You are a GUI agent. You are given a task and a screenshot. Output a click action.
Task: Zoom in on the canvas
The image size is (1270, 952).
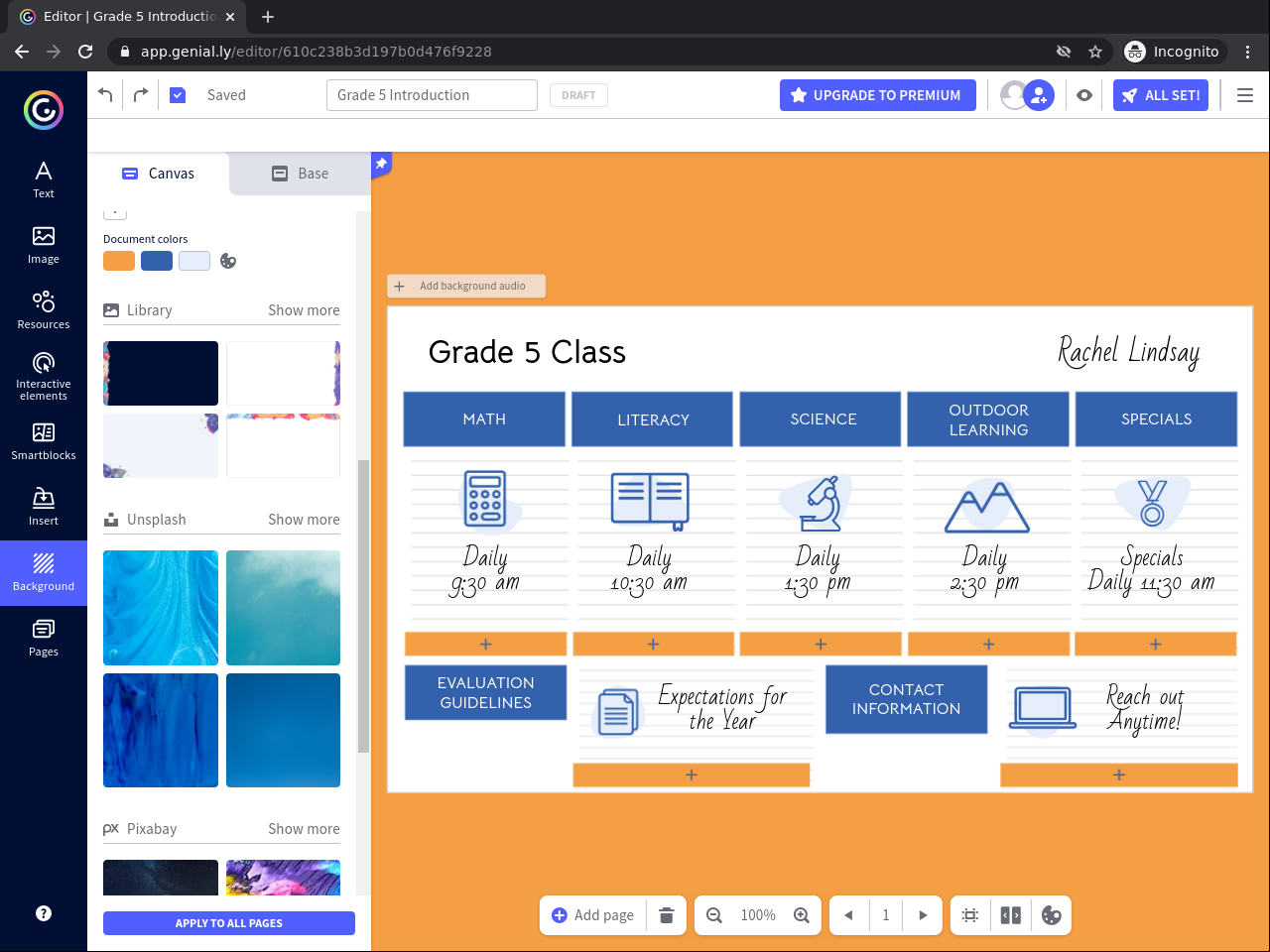(802, 915)
